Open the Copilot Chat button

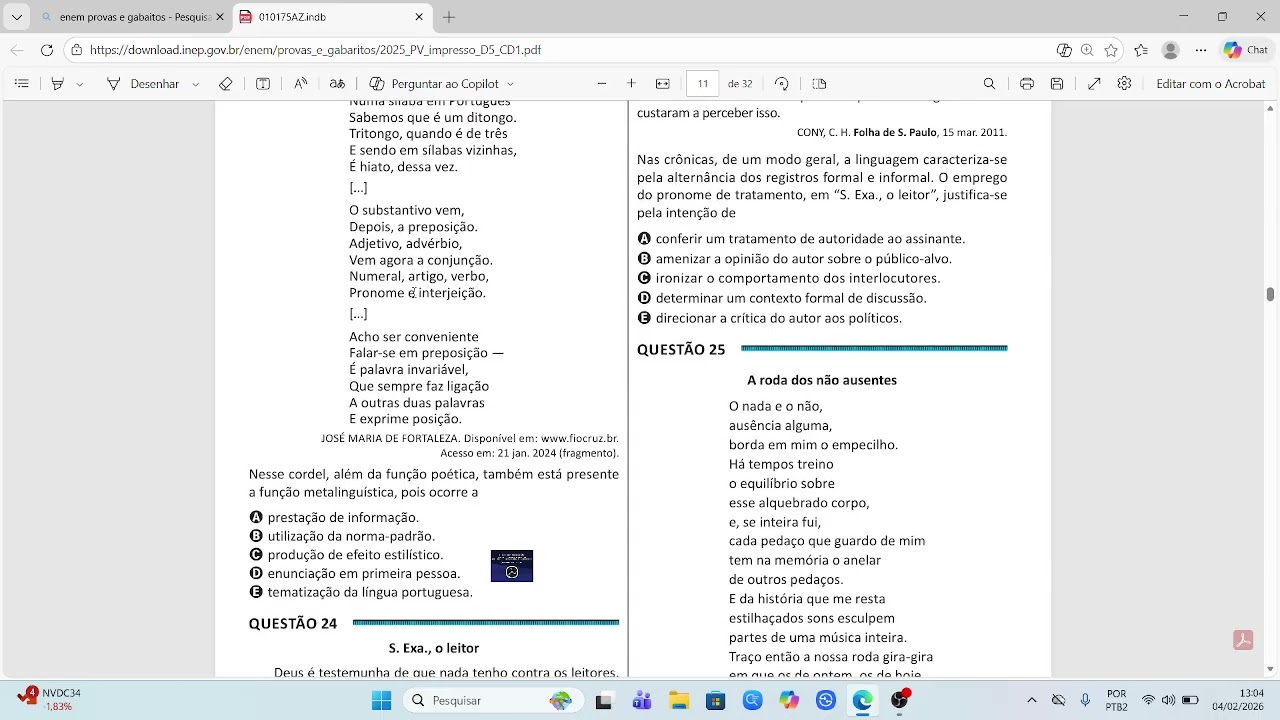pyautogui.click(x=1246, y=50)
